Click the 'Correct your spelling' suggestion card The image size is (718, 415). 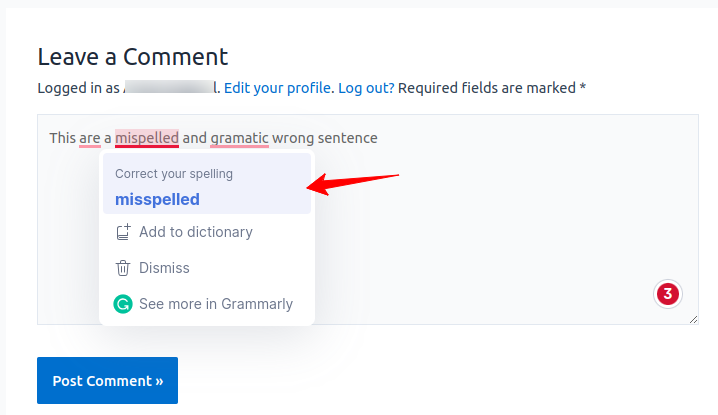pyautogui.click(x=207, y=183)
